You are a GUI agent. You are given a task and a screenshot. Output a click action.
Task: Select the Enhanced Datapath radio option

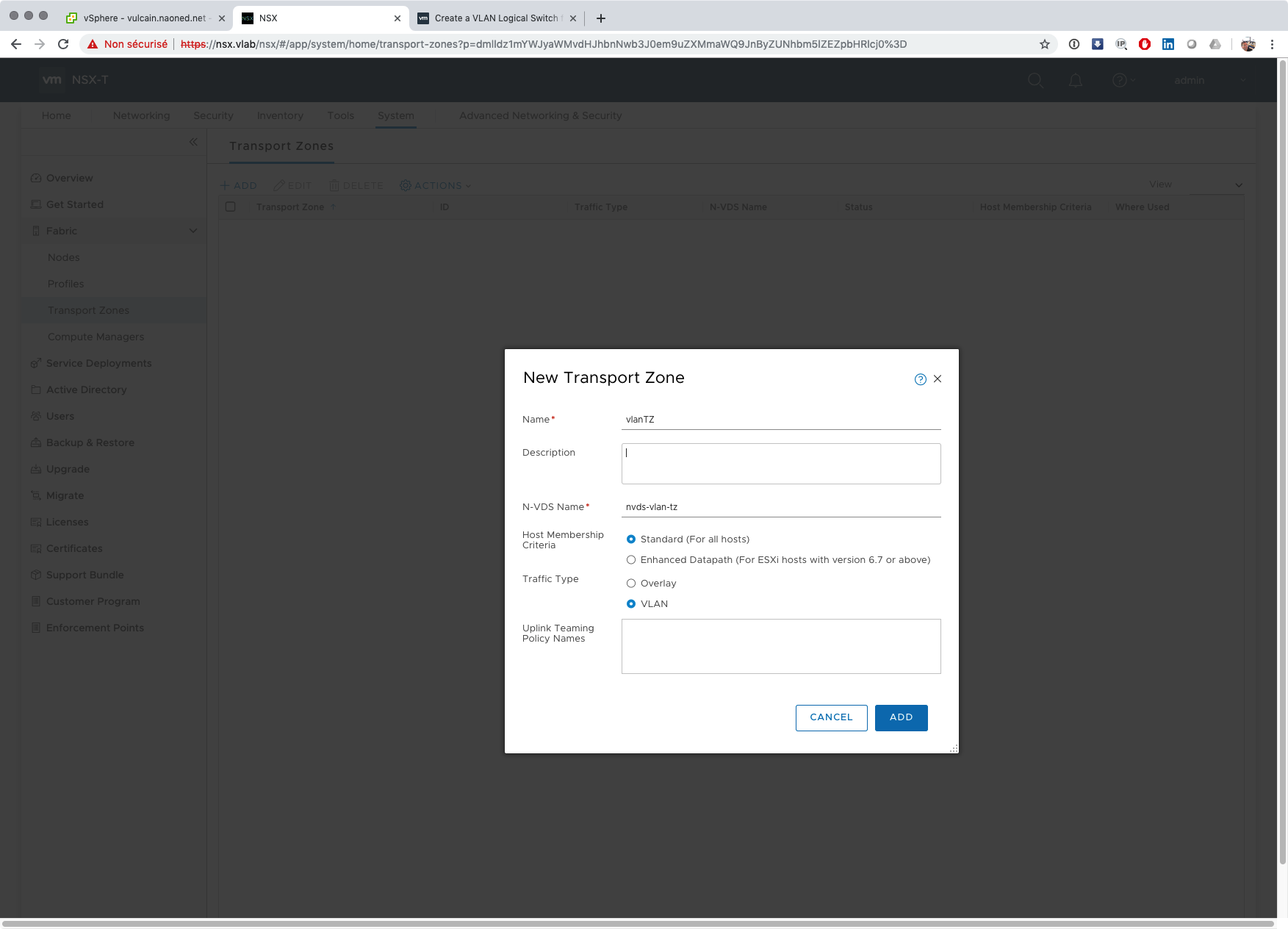[x=631, y=560]
